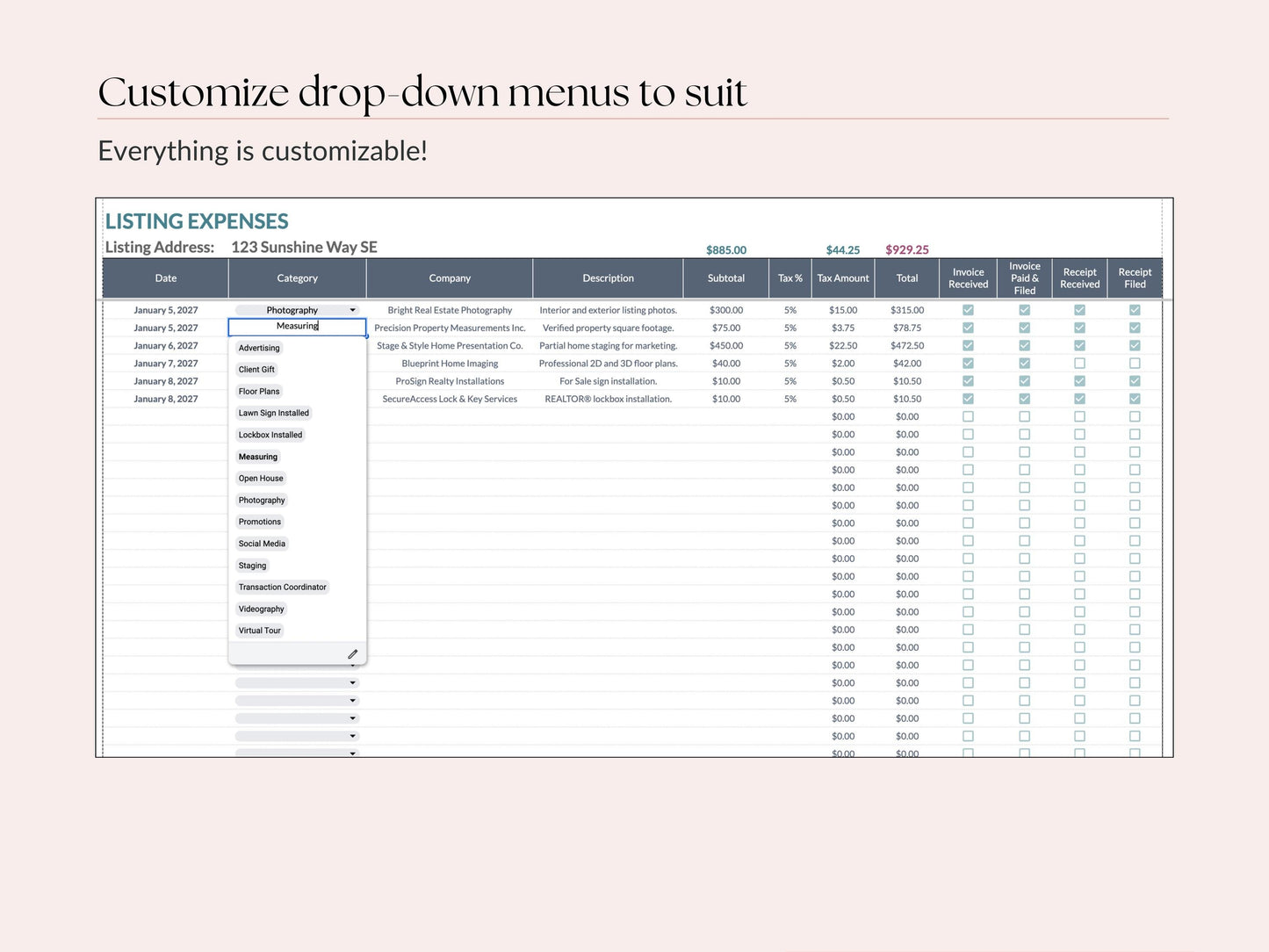Select Bright Real Estate Photography cell
1269x952 pixels.
click(x=450, y=310)
